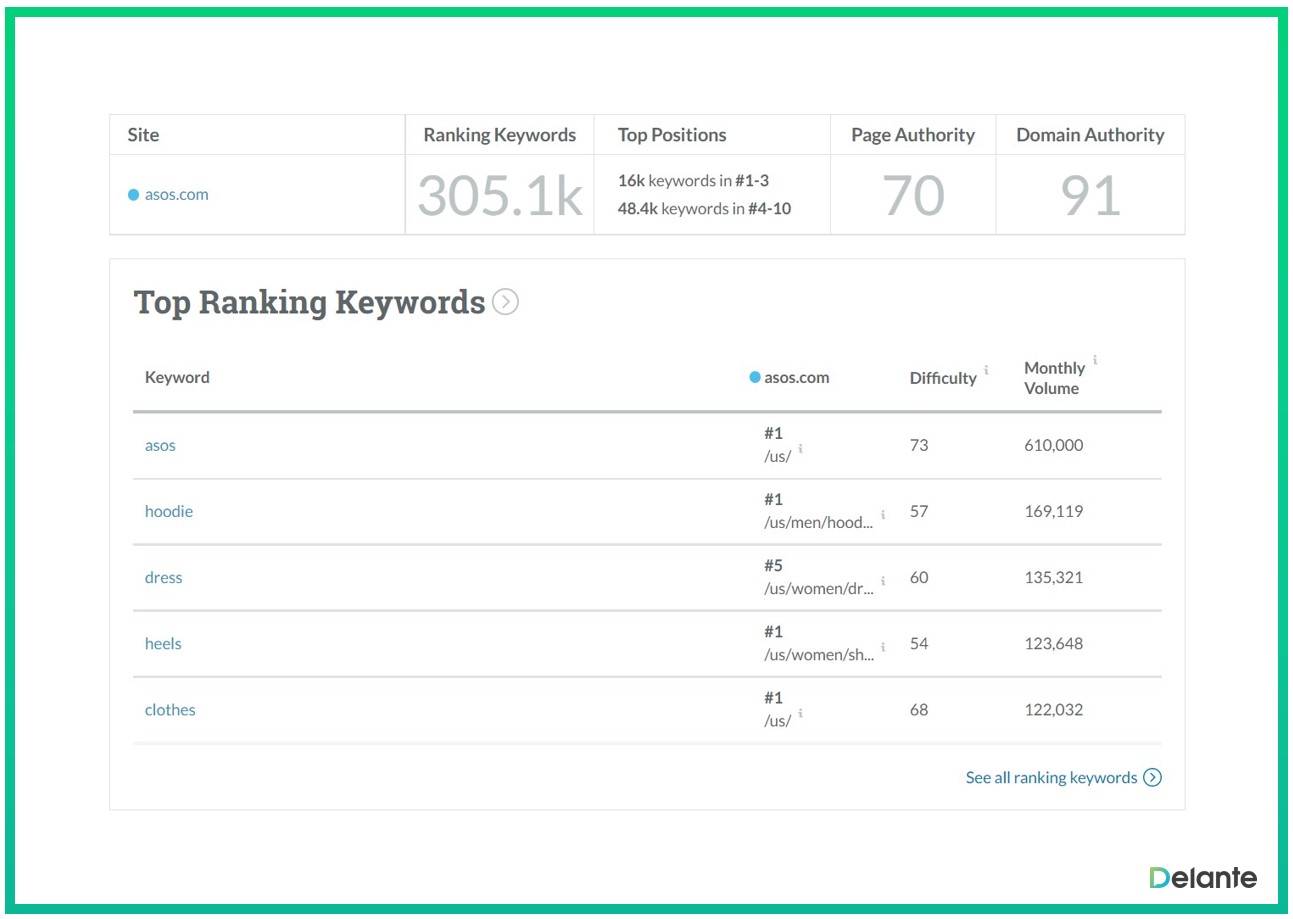Click the Ranking Keywords header cell

tap(500, 135)
